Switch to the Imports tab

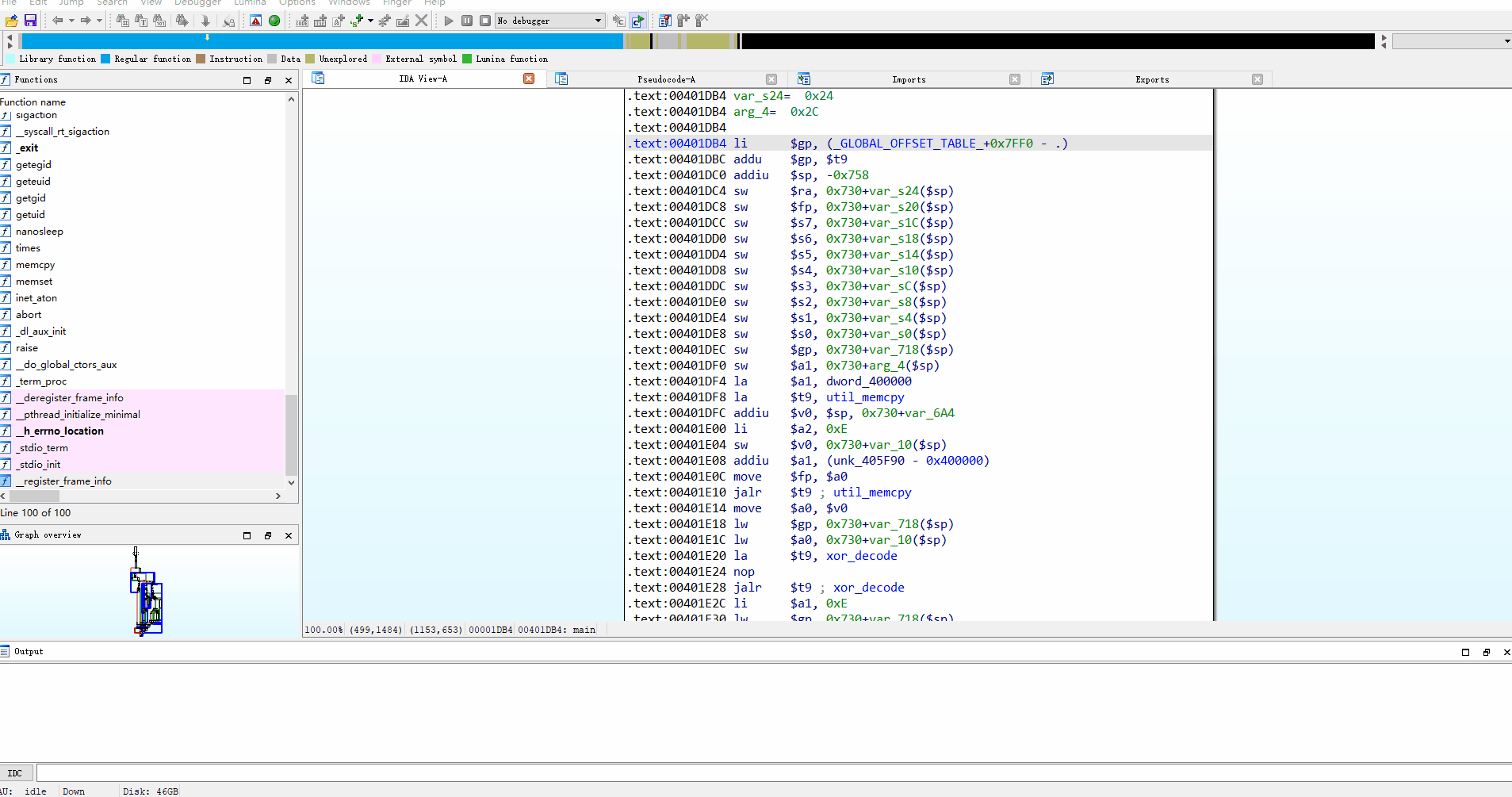click(x=909, y=79)
